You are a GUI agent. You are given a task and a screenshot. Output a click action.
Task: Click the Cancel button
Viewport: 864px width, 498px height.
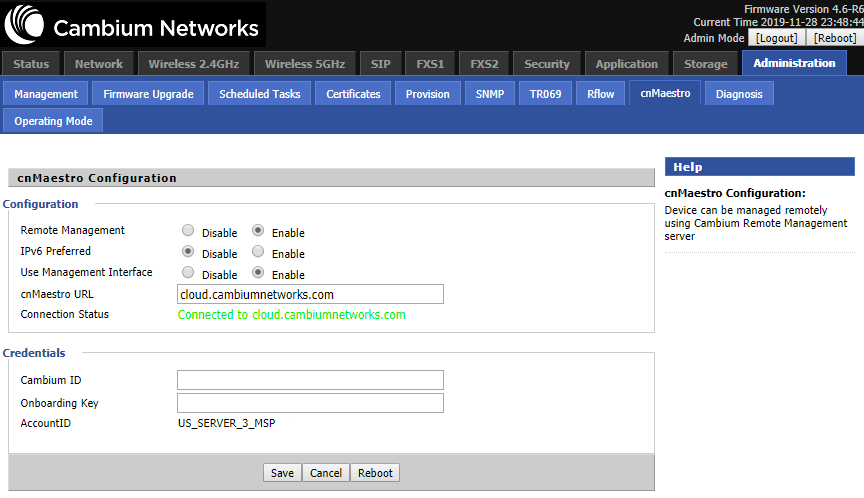(x=326, y=473)
